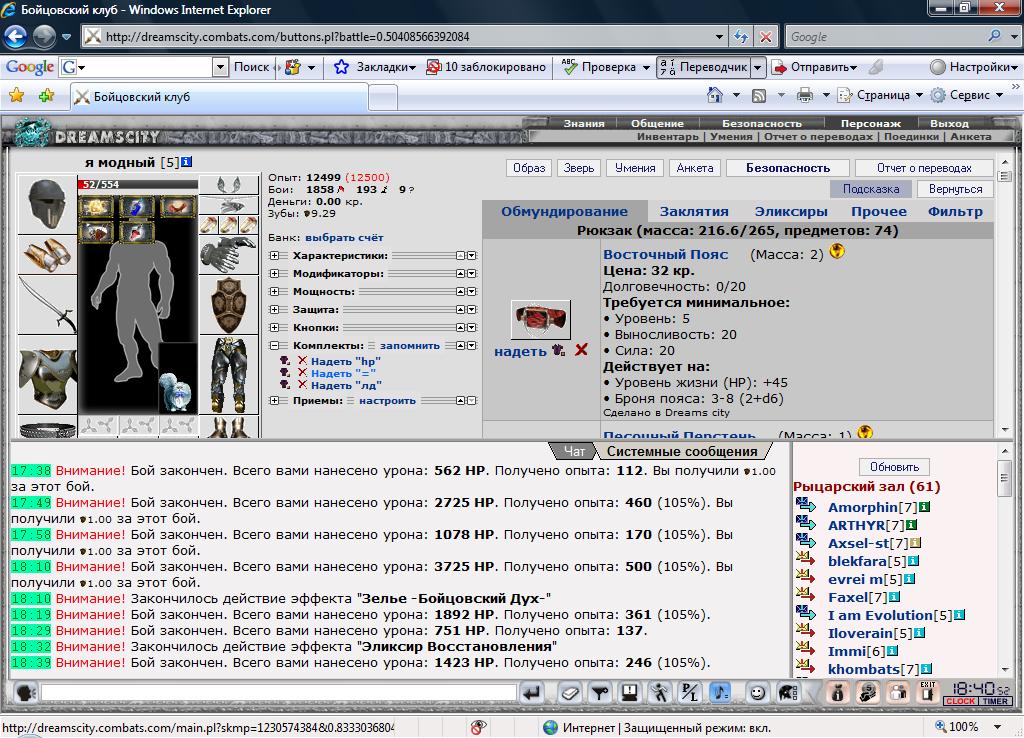Click the smiley emoticons icon in chat bar

click(757, 692)
